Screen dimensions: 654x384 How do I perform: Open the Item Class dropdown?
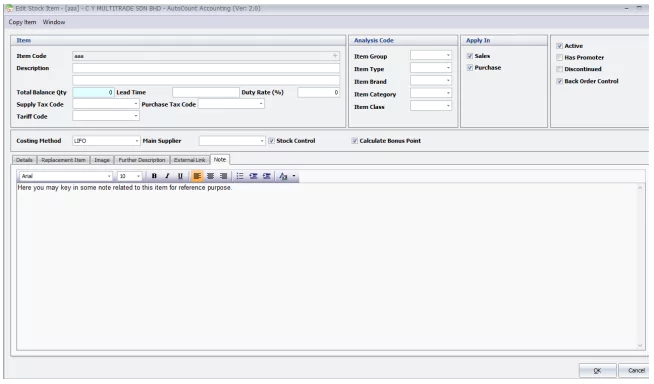(x=448, y=106)
